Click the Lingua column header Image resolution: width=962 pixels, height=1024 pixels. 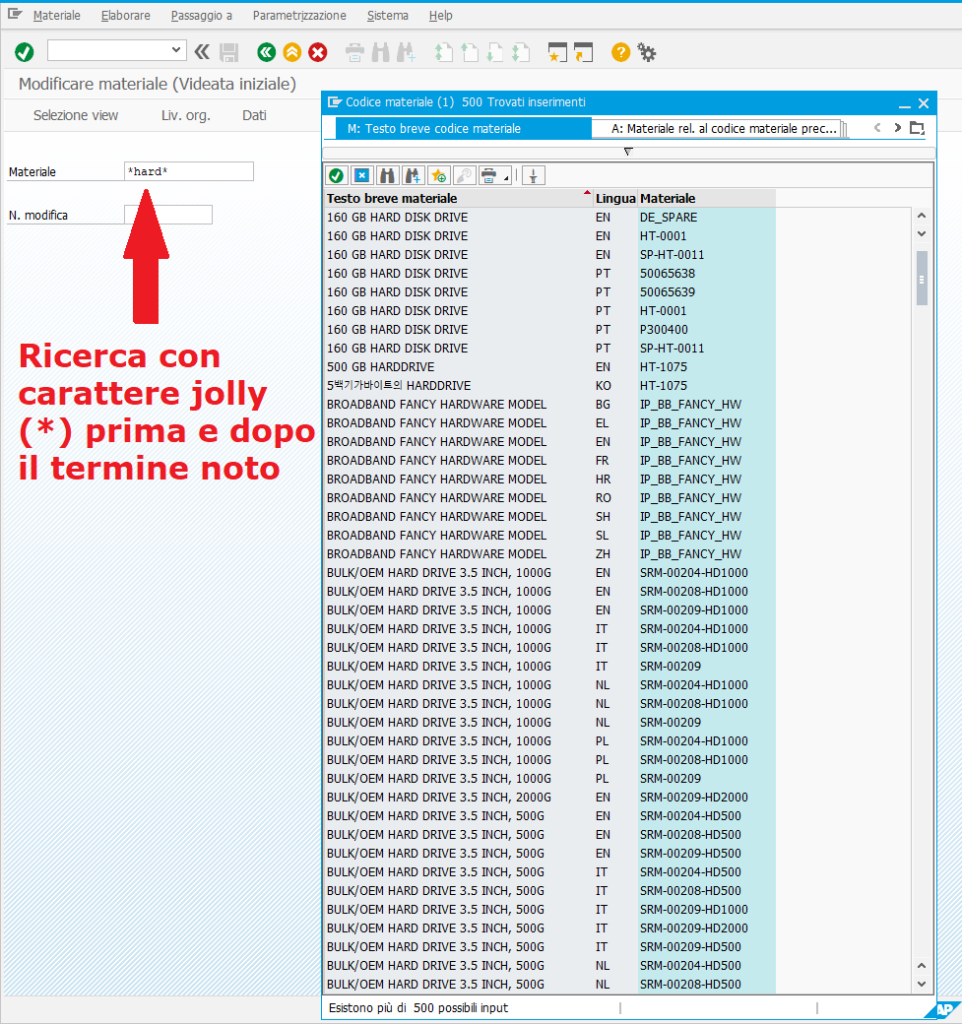click(615, 199)
